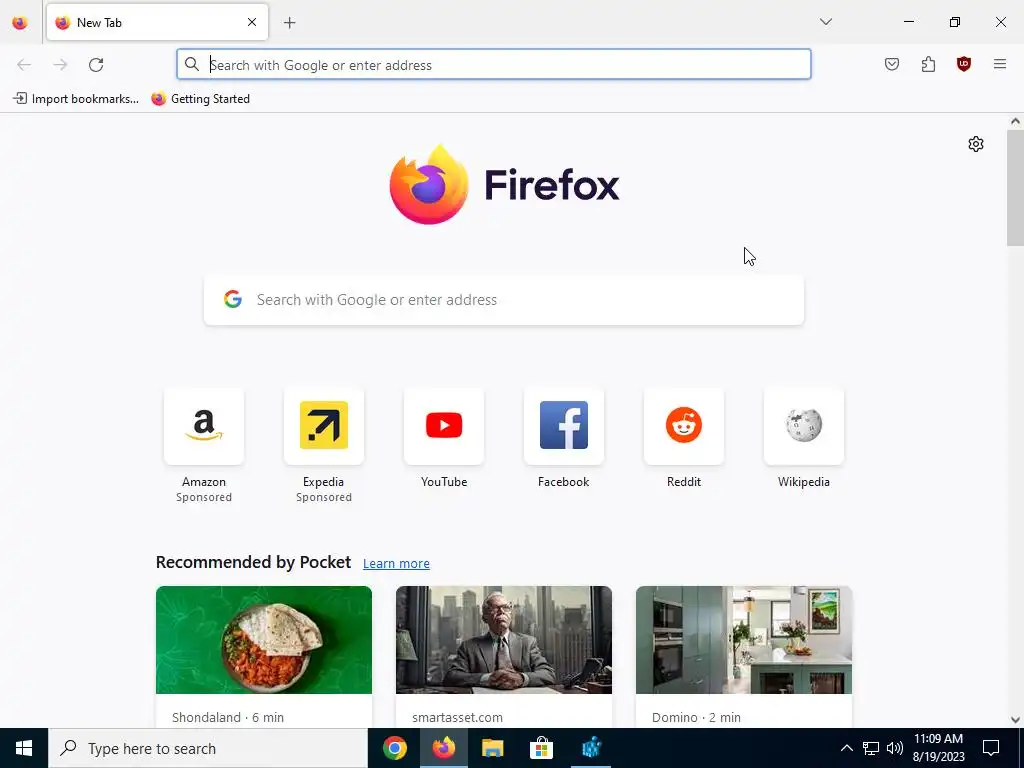Open the Firefox application hamburger menu

click(1000, 64)
